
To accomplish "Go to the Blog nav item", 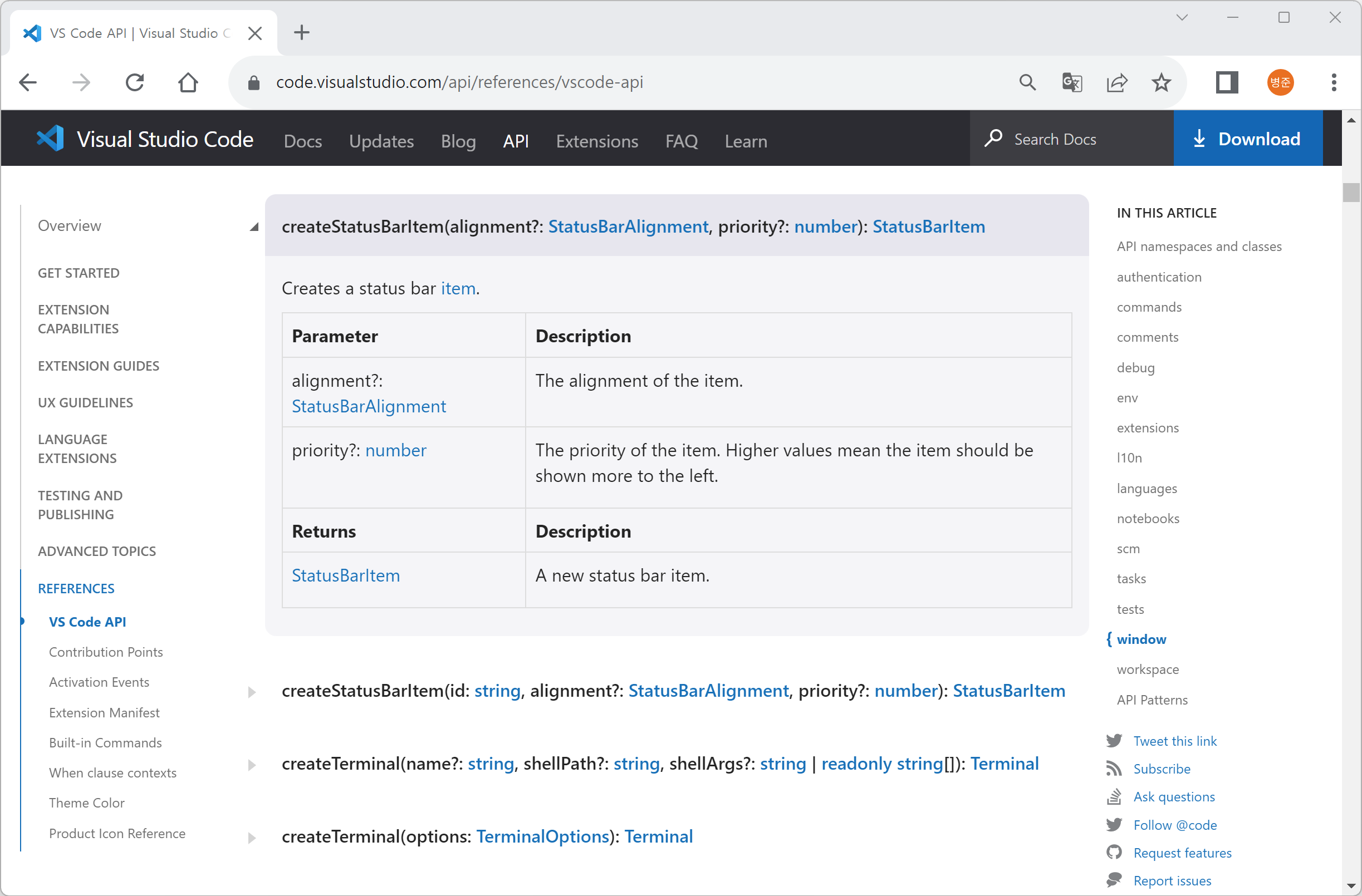I will [x=458, y=141].
